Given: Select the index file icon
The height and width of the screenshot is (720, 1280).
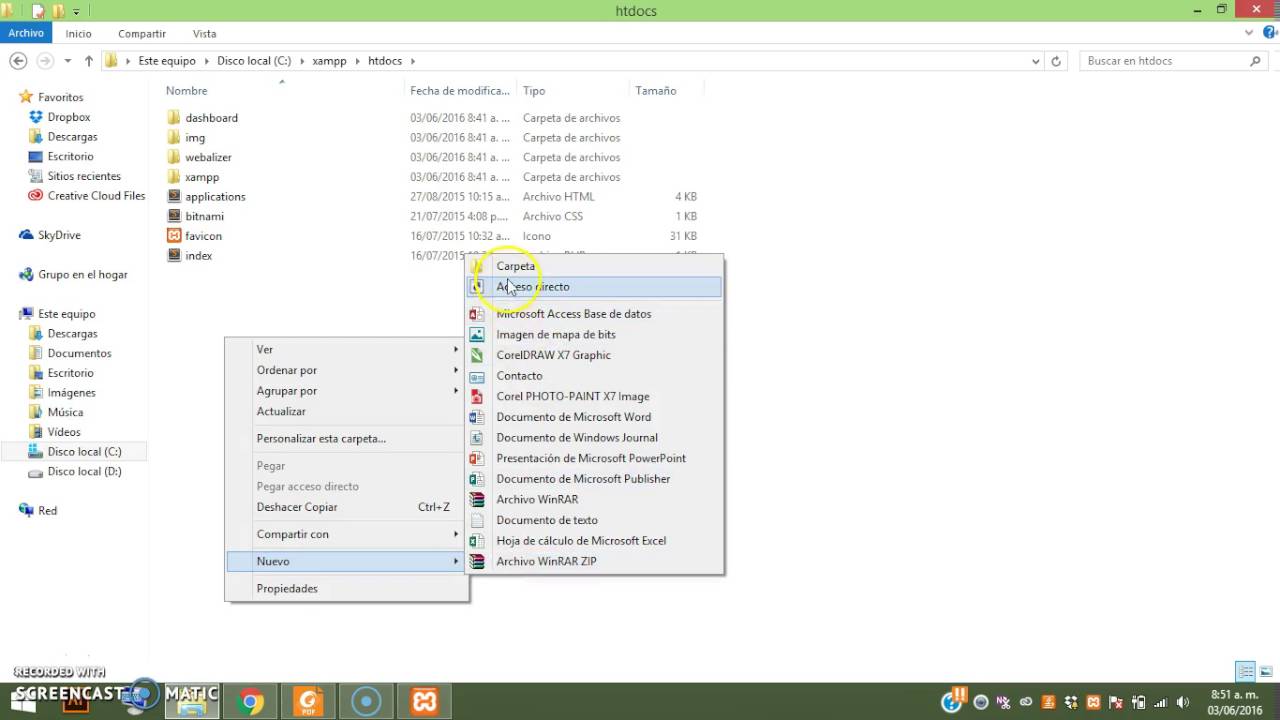Looking at the screenshot, I should pos(174,256).
